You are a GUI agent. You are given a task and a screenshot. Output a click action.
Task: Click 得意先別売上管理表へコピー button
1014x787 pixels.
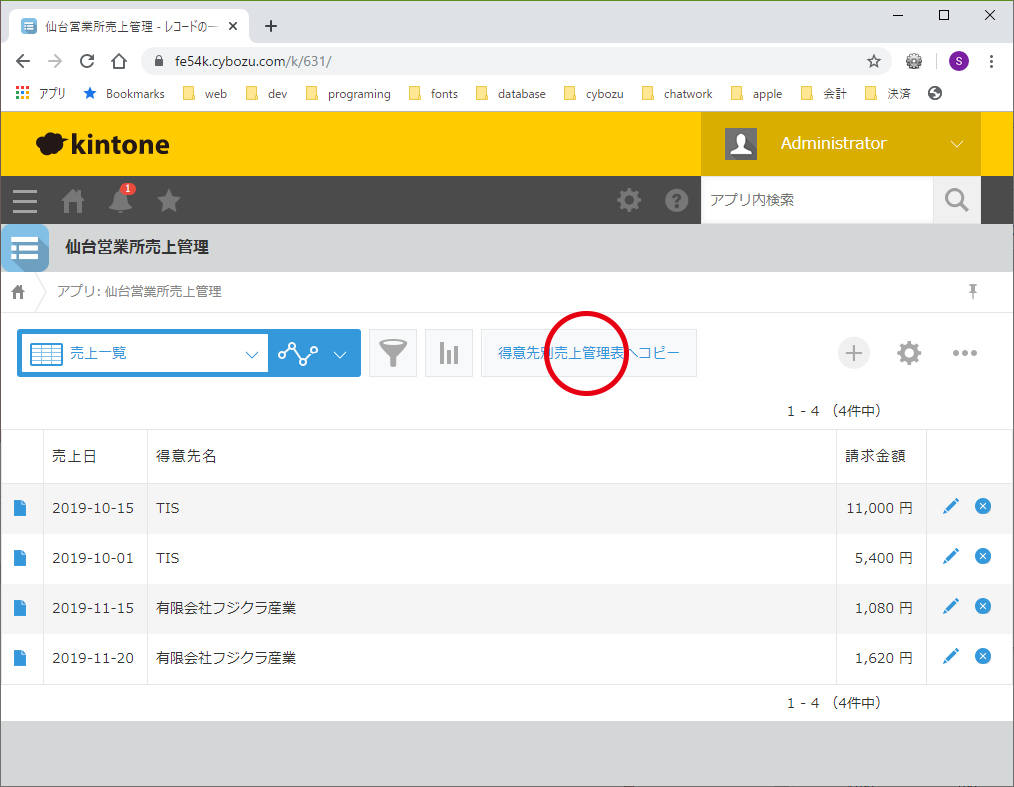pyautogui.click(x=588, y=353)
